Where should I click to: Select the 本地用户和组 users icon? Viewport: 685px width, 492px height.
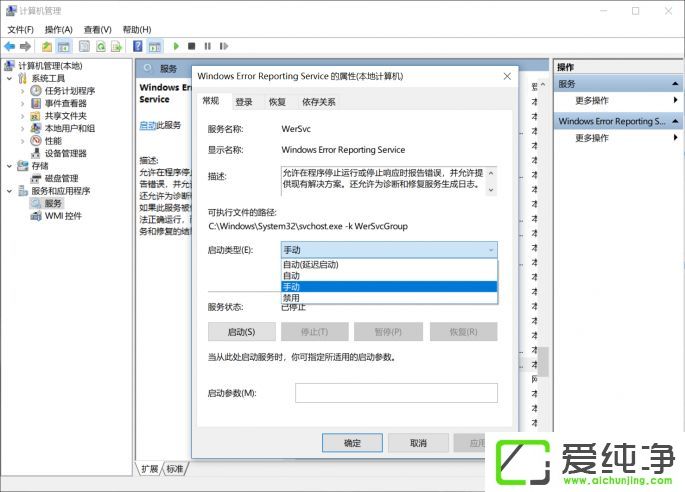36,128
